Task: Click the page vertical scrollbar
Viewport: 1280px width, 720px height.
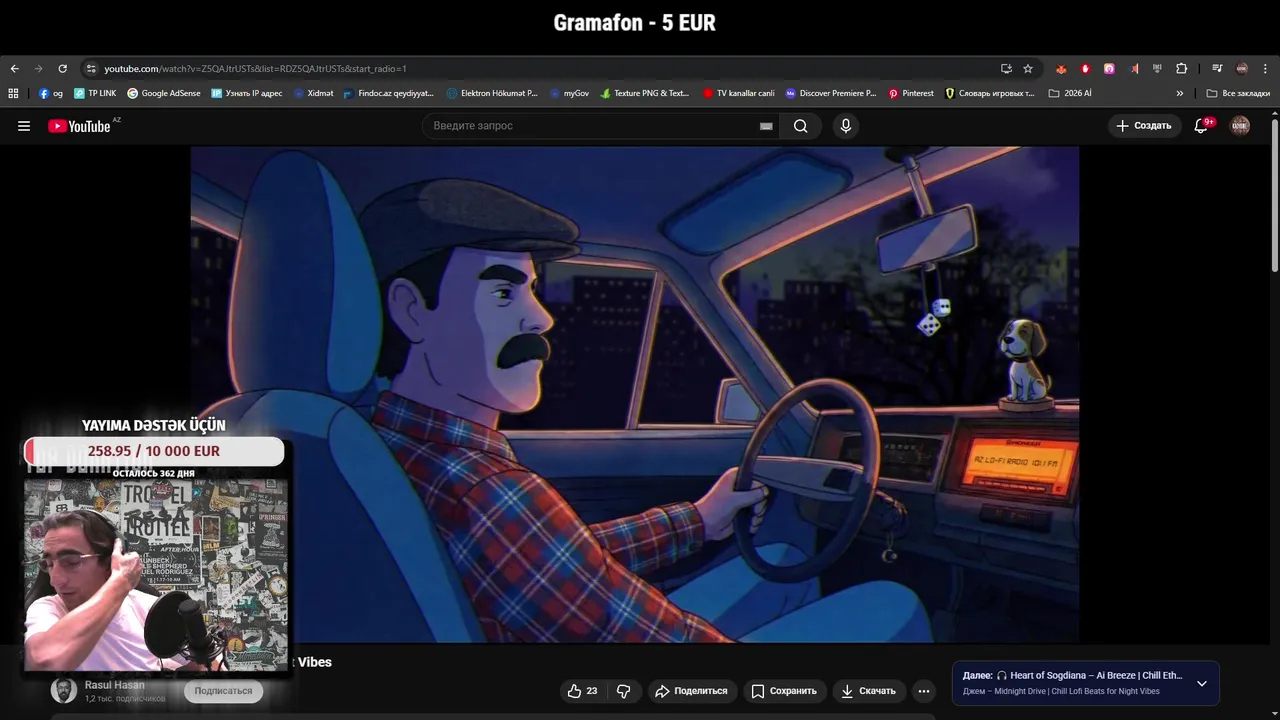Action: click(1274, 195)
